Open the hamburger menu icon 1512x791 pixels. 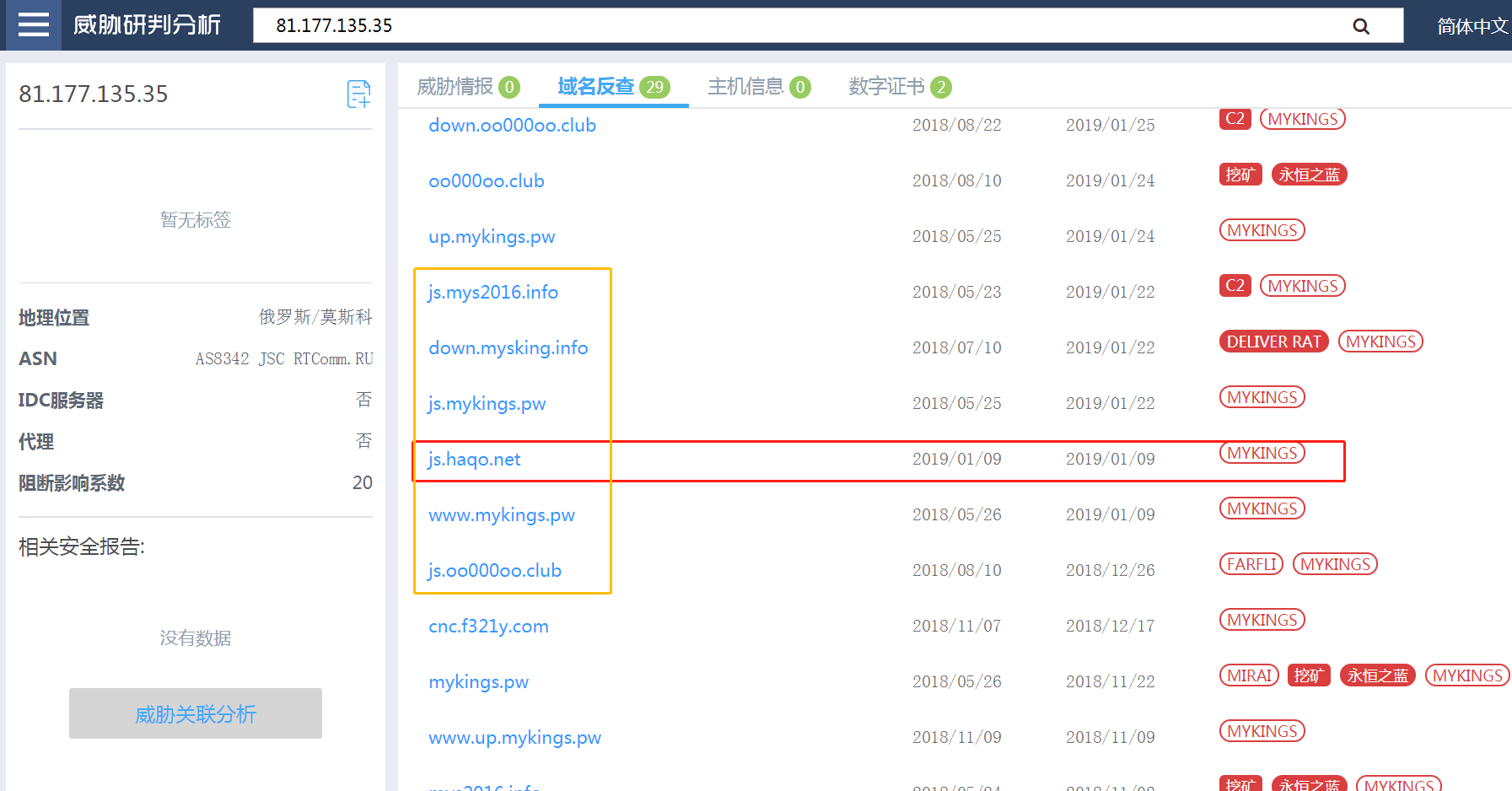(x=33, y=25)
